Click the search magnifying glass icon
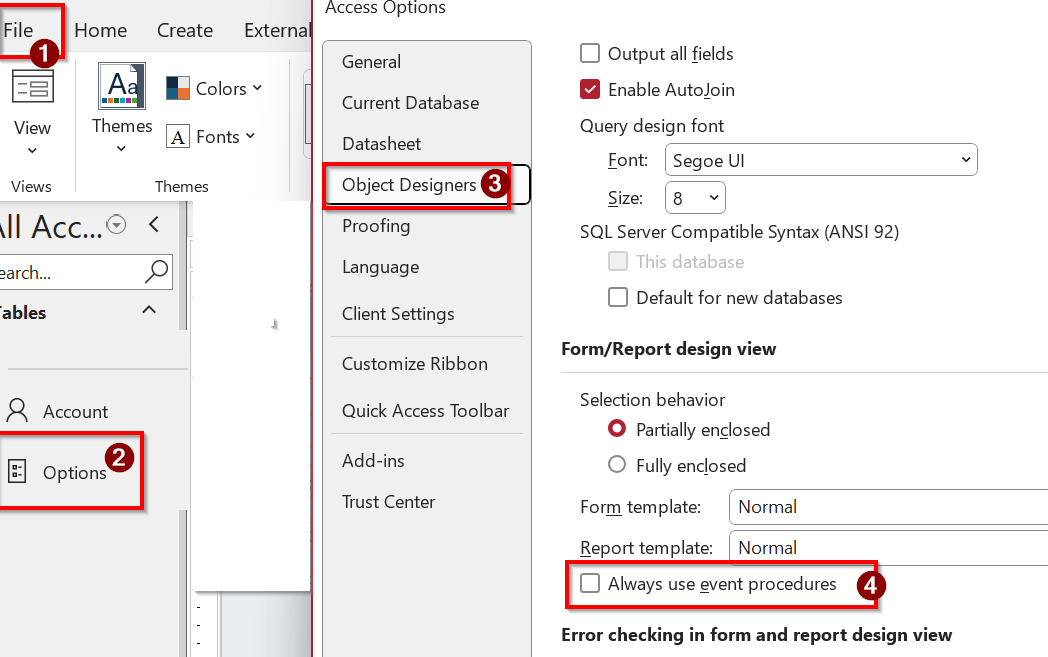 tap(156, 272)
